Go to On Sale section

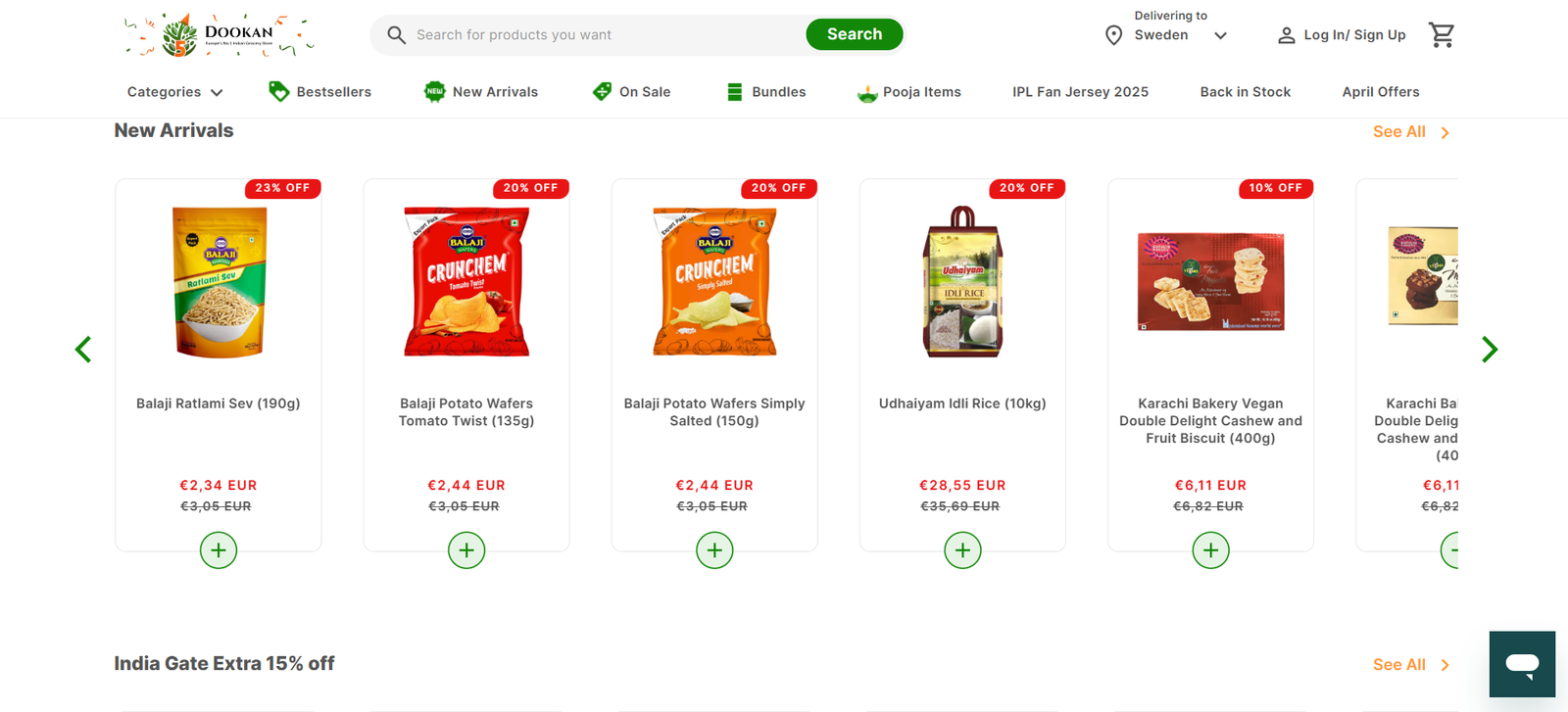point(632,92)
